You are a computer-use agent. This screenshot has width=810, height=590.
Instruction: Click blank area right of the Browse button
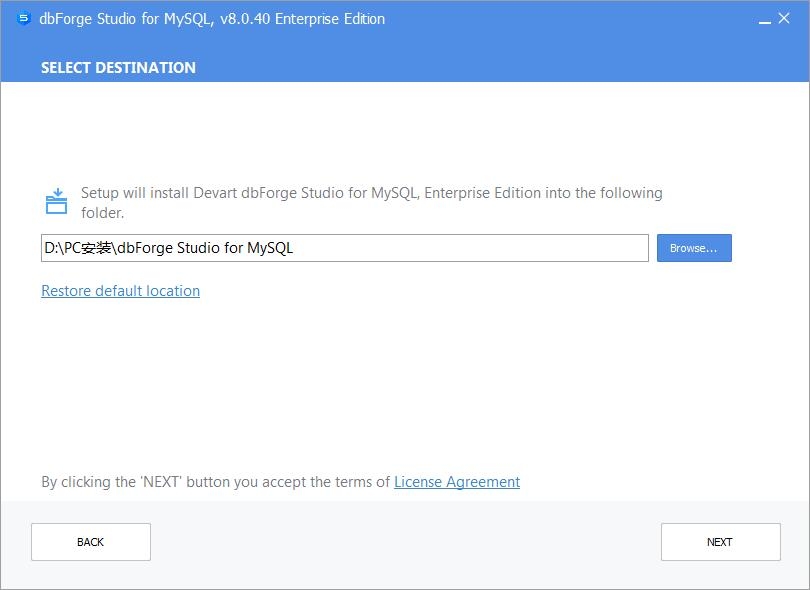[768, 248]
